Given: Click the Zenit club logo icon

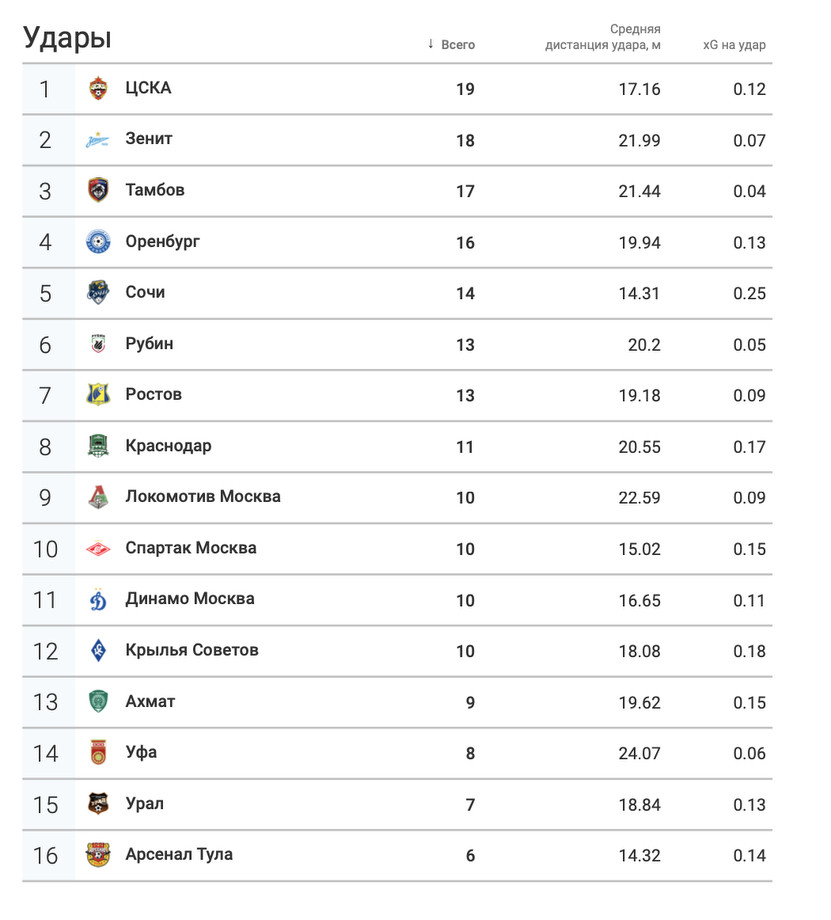Looking at the screenshot, I should click(x=98, y=140).
